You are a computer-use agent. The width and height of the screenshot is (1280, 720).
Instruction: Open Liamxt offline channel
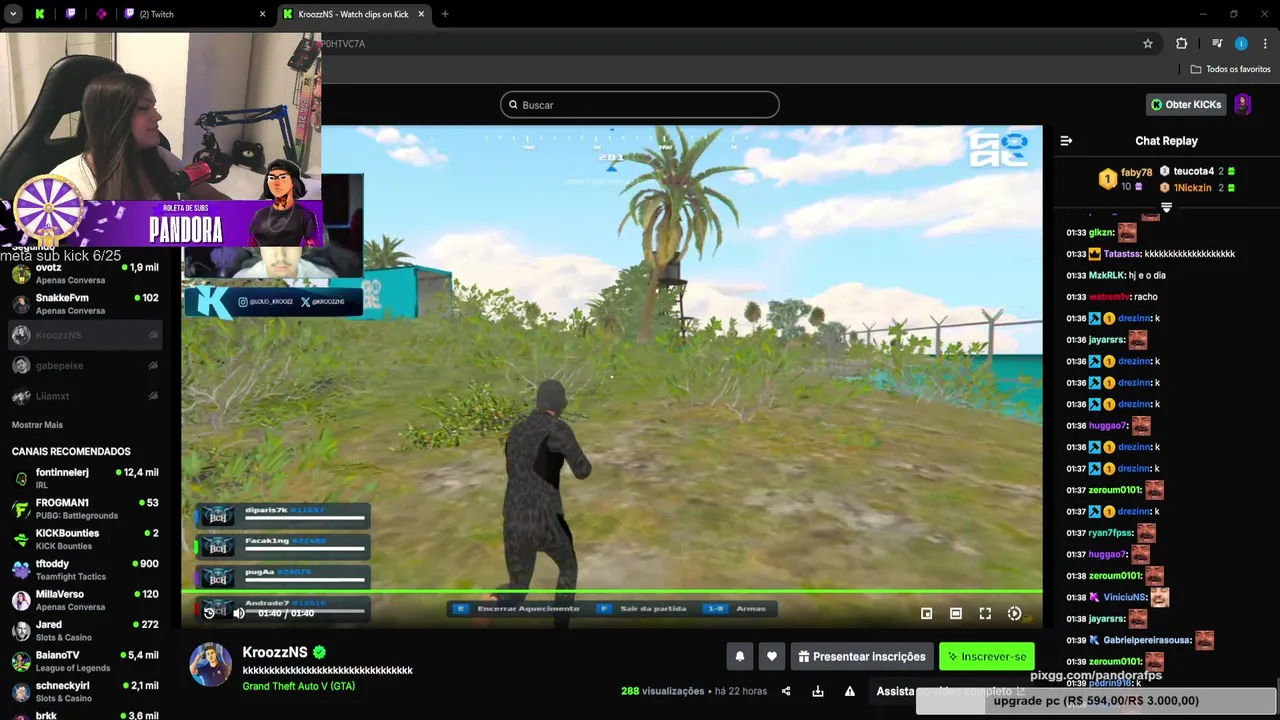(x=85, y=396)
